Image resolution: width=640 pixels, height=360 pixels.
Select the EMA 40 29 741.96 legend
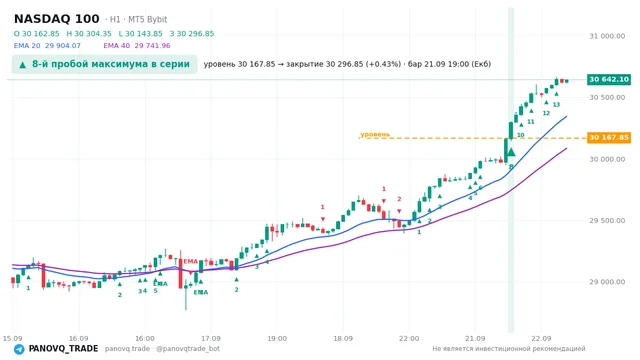(137, 46)
